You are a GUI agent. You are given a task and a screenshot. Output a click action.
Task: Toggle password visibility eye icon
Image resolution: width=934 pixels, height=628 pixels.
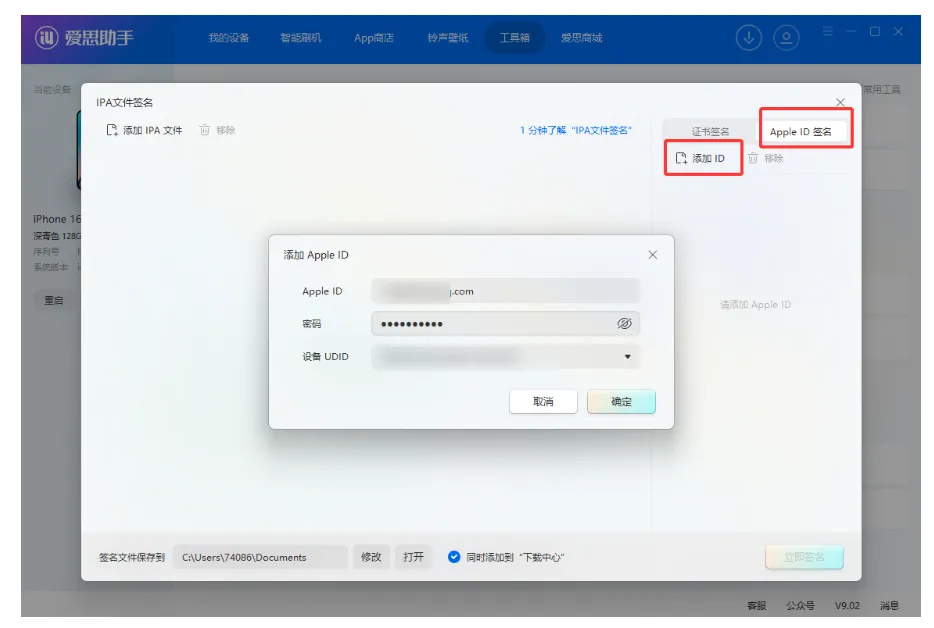click(624, 324)
